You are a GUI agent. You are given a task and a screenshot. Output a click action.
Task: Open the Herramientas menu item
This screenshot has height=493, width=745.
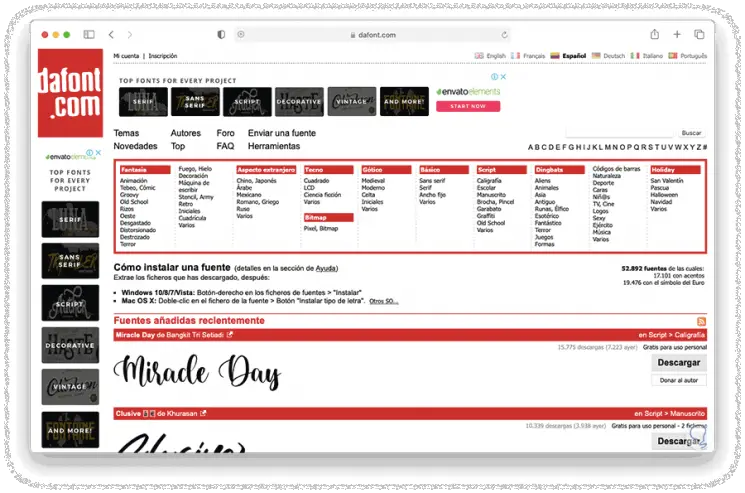click(275, 146)
